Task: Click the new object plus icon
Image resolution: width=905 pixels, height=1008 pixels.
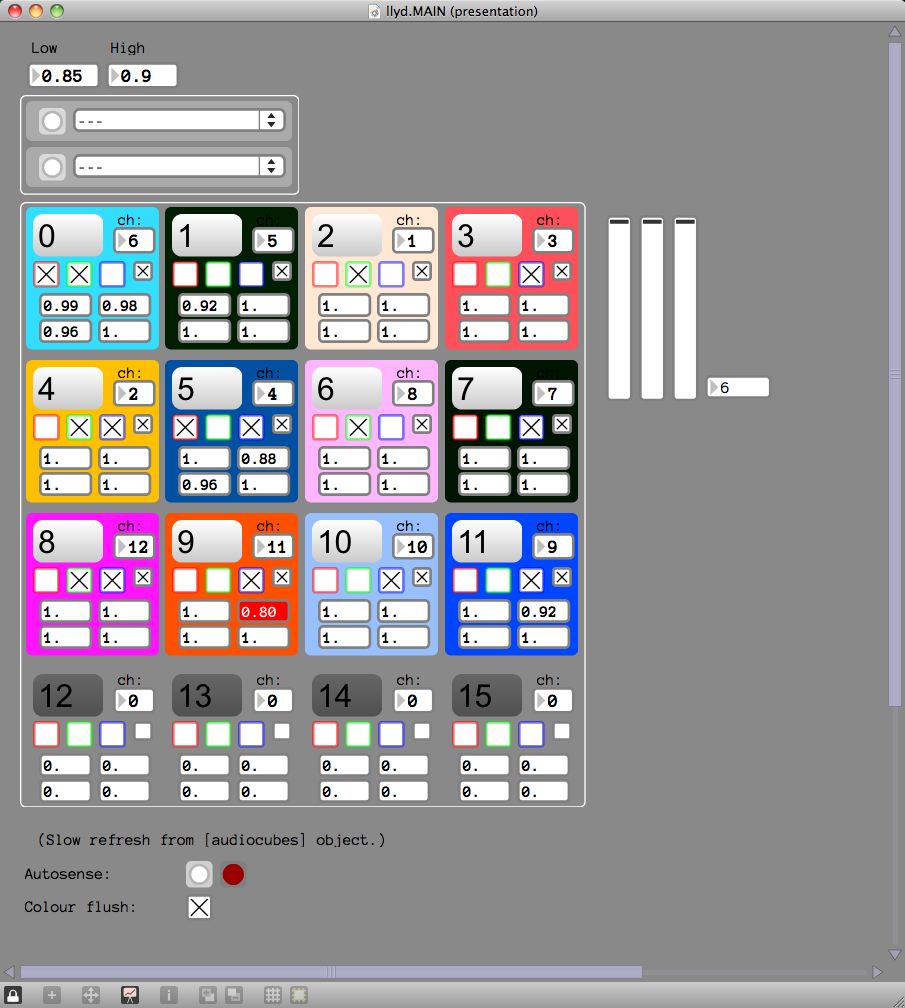Action: [x=52, y=995]
